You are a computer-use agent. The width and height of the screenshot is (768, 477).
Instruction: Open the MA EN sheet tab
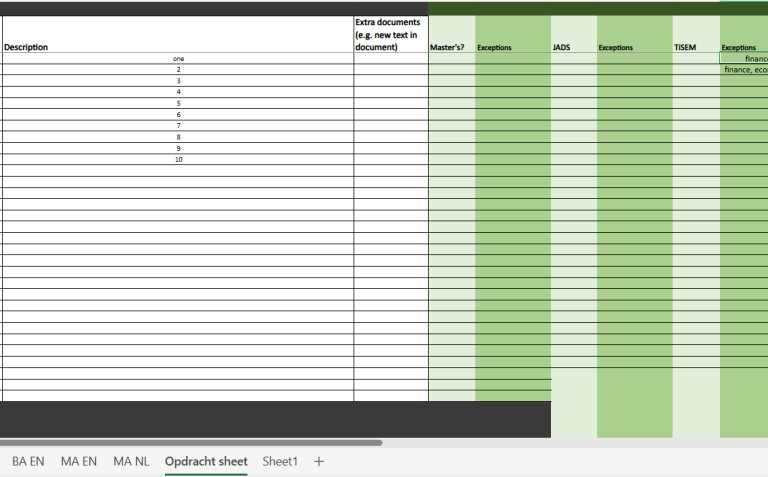click(79, 461)
